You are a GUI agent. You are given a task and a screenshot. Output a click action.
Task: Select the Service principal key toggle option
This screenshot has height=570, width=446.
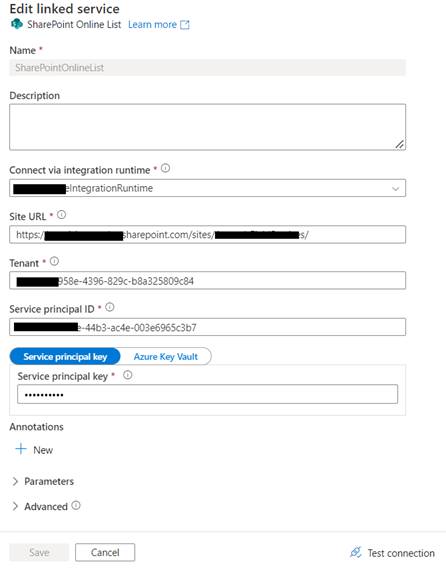coord(65,357)
